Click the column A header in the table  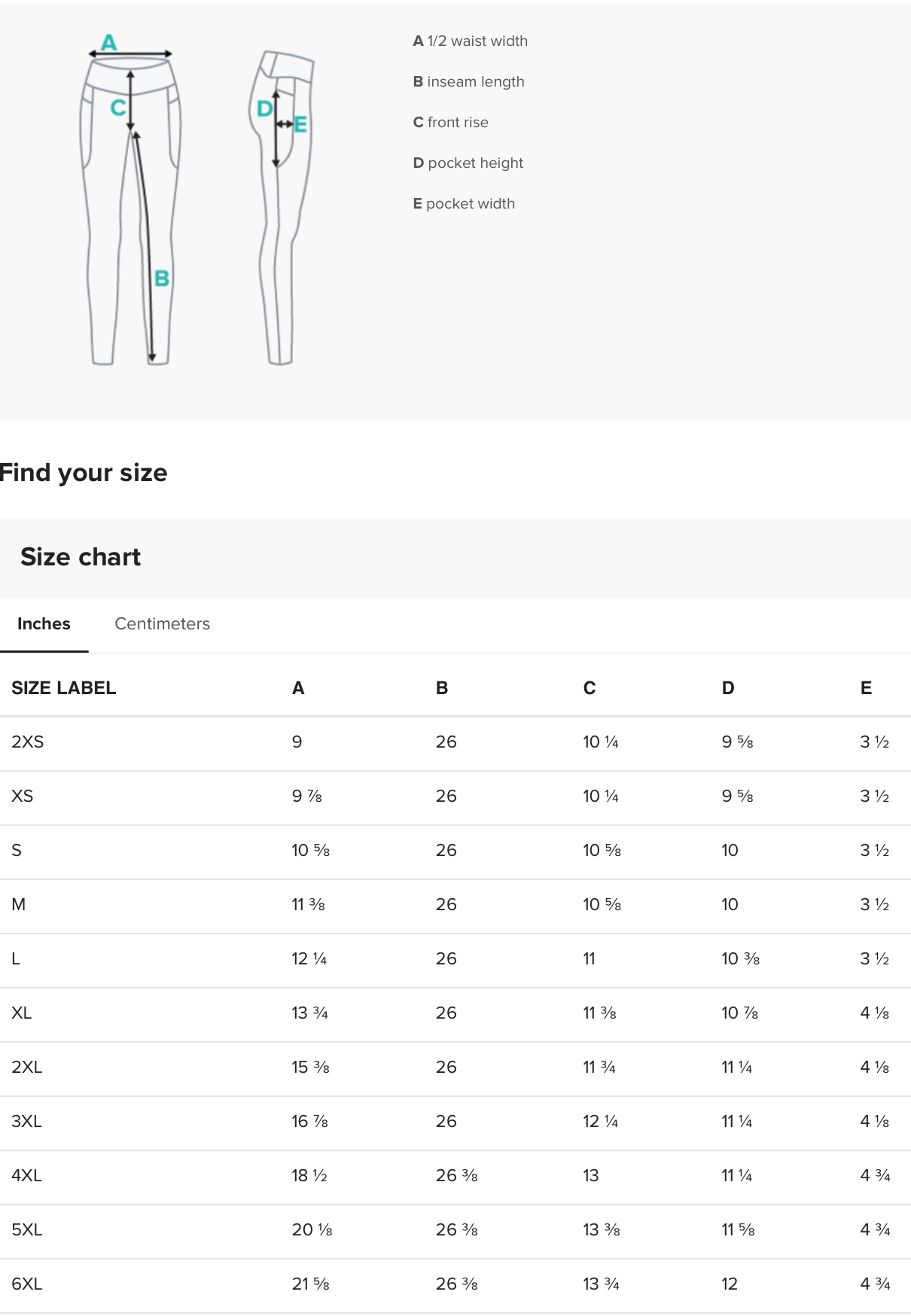click(x=297, y=687)
